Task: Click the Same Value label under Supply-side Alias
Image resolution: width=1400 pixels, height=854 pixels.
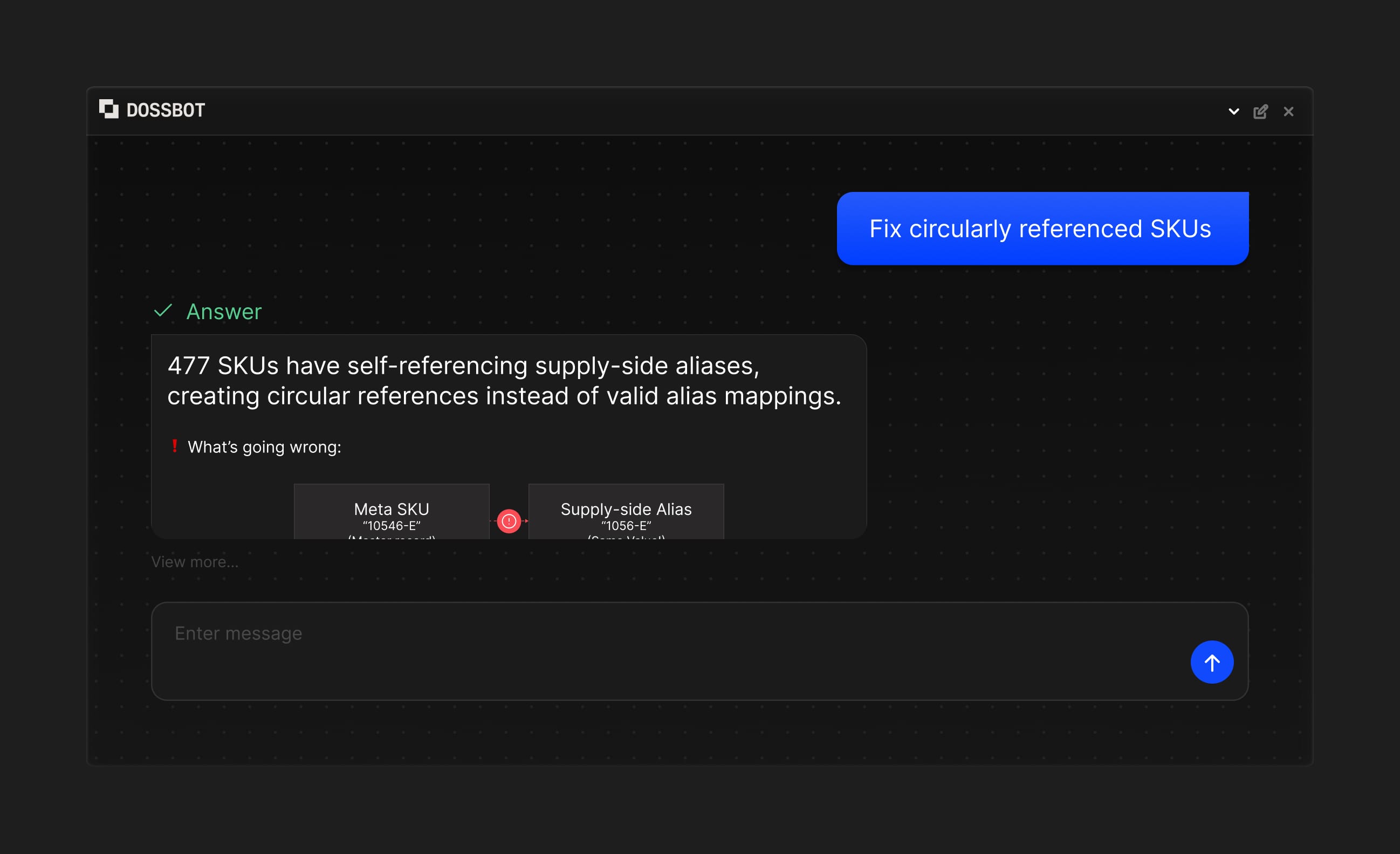Action: coord(626,538)
